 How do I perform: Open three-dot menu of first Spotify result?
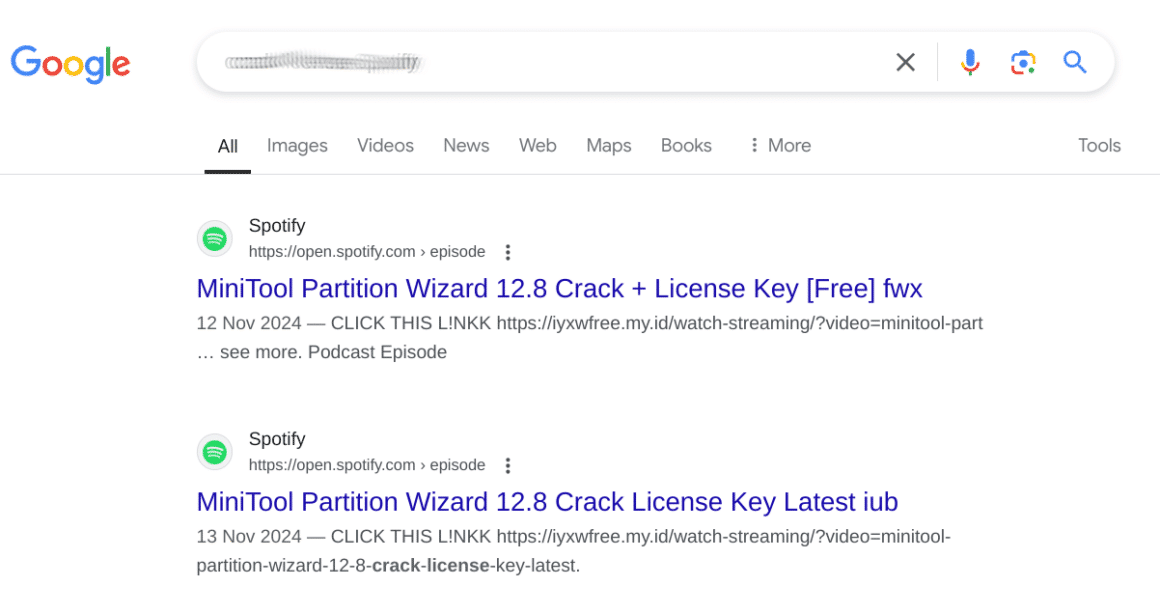(508, 252)
